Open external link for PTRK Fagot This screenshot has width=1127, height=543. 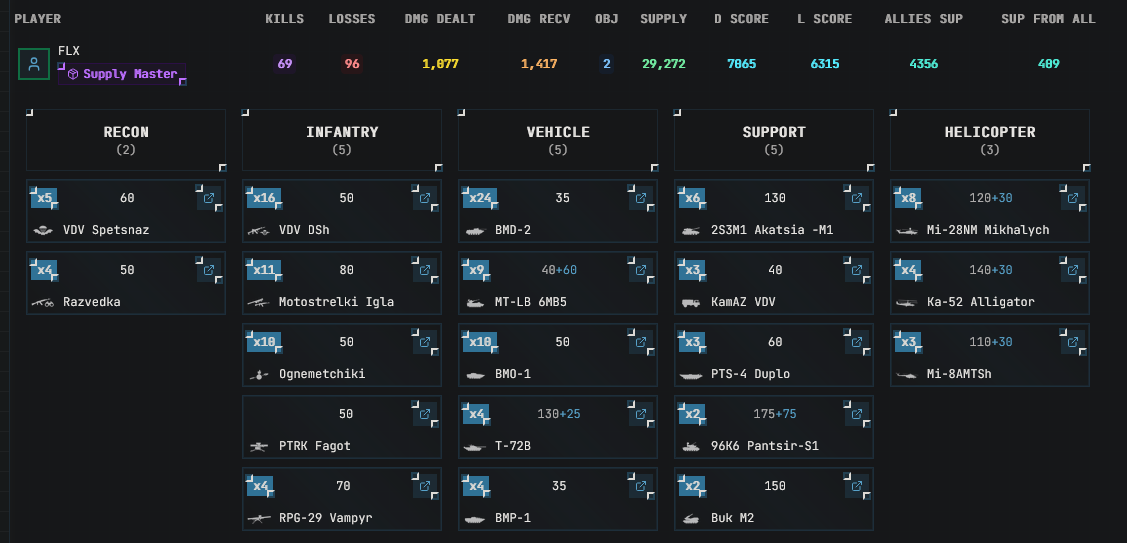coord(425,414)
